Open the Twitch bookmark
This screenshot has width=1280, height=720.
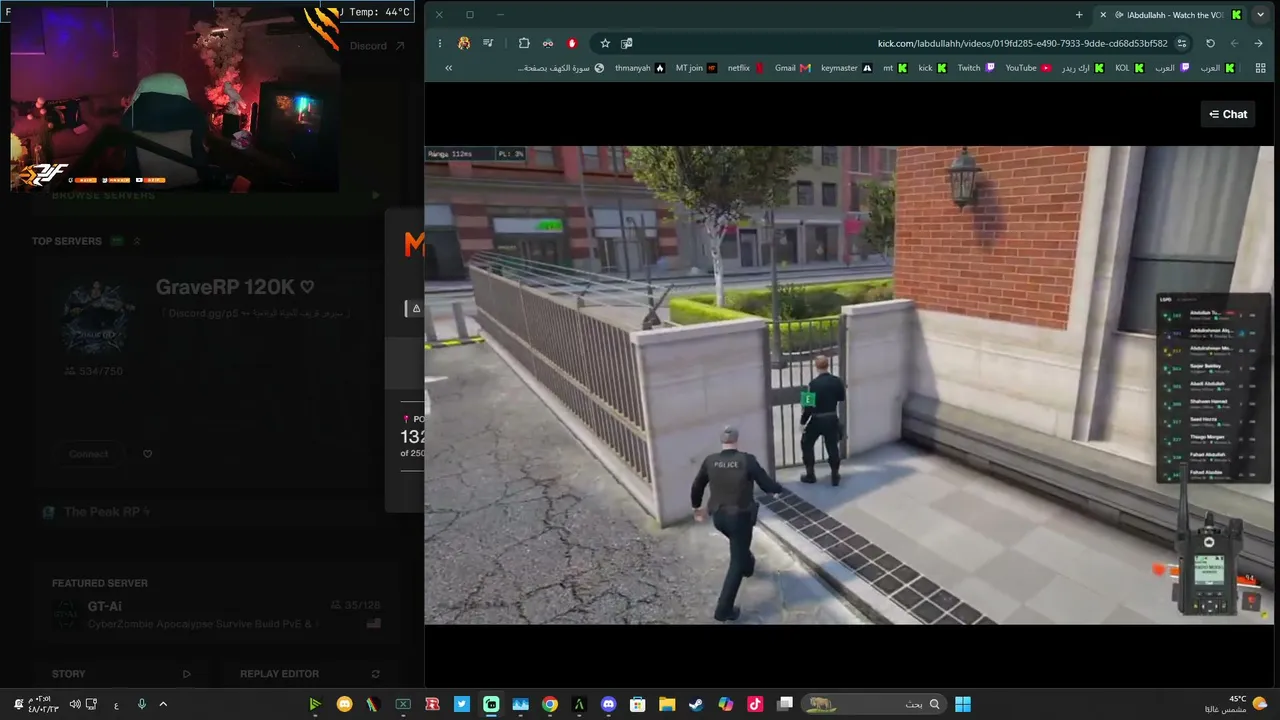[976, 68]
